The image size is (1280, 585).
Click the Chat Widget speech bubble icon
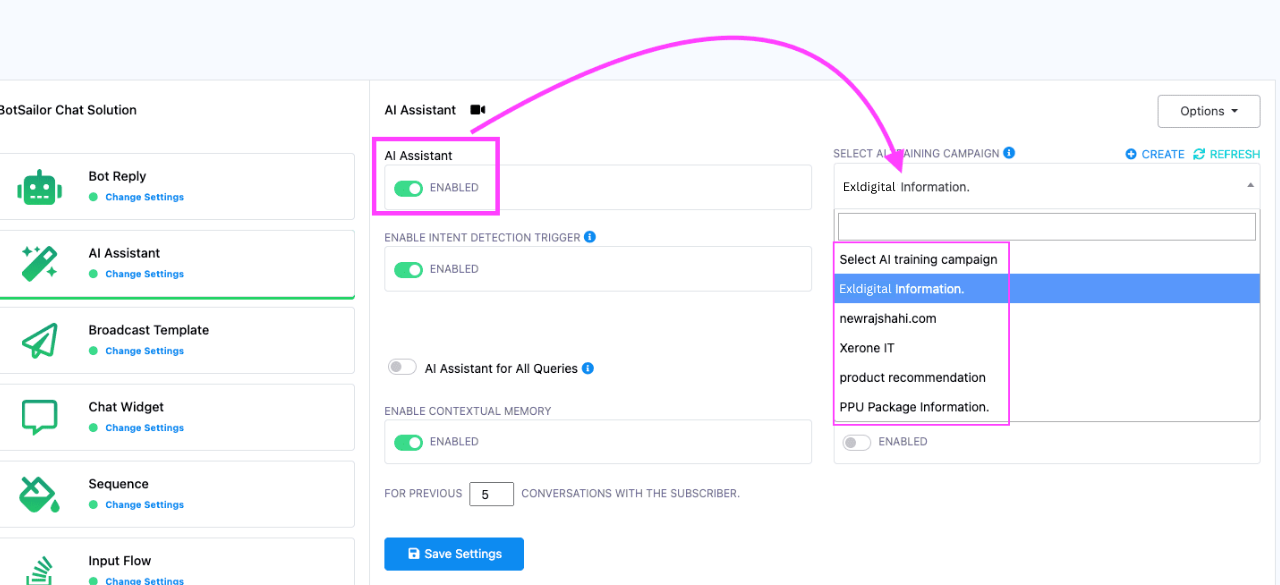click(x=40, y=417)
